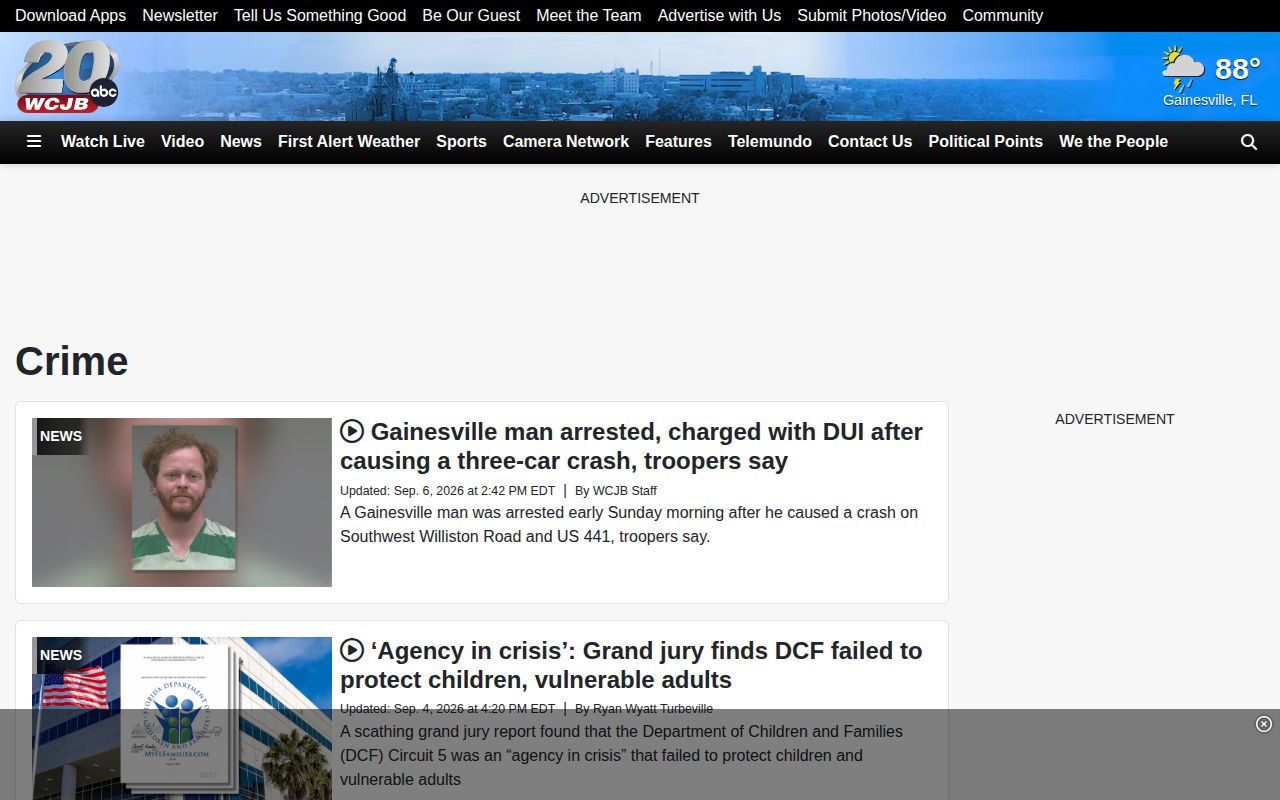The height and width of the screenshot is (800, 1280).
Task: Open the Newsletter link
Action: [180, 16]
